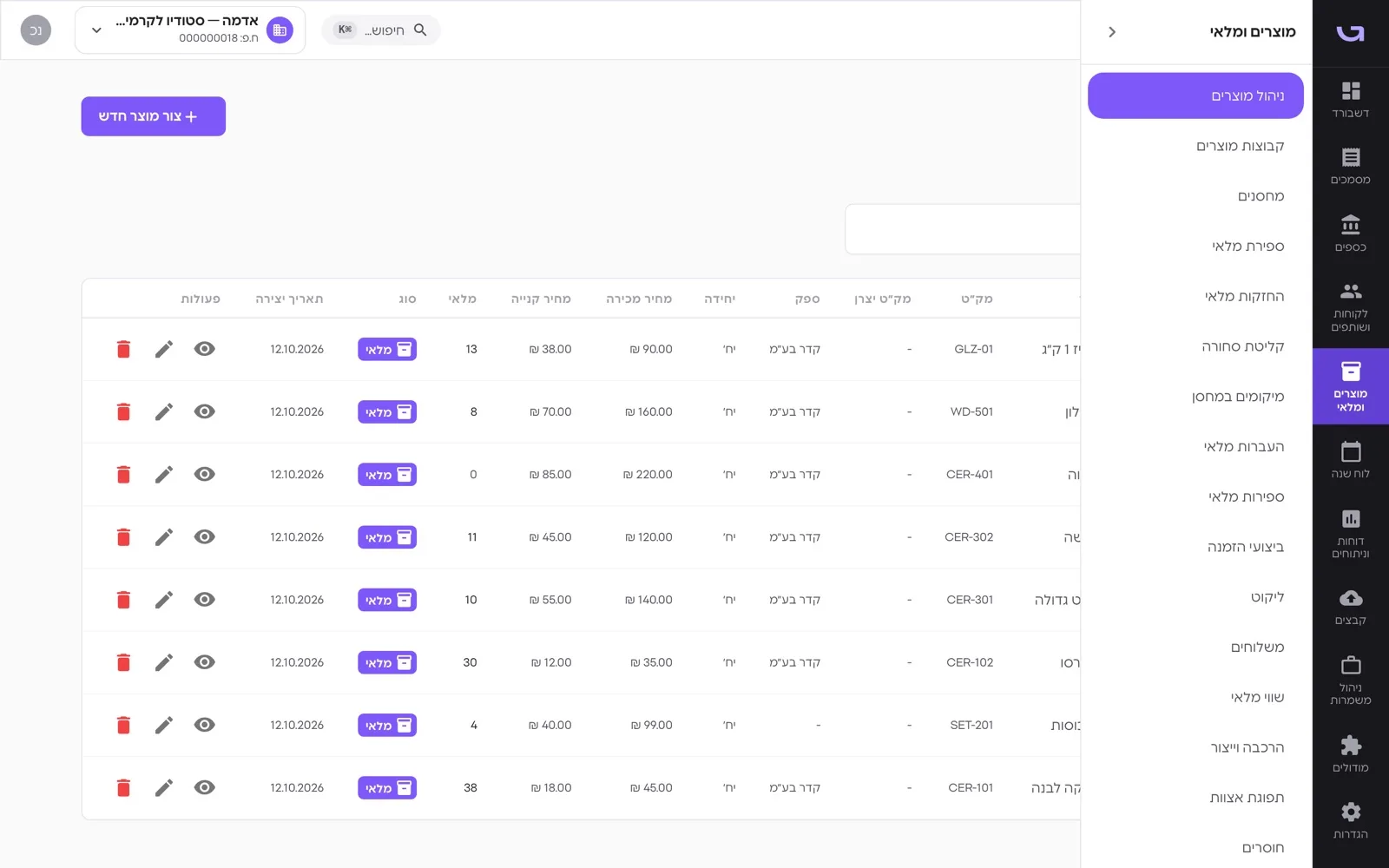View the SET-201 product eye icon
This screenshot has width=1389, height=868.
pos(204,725)
